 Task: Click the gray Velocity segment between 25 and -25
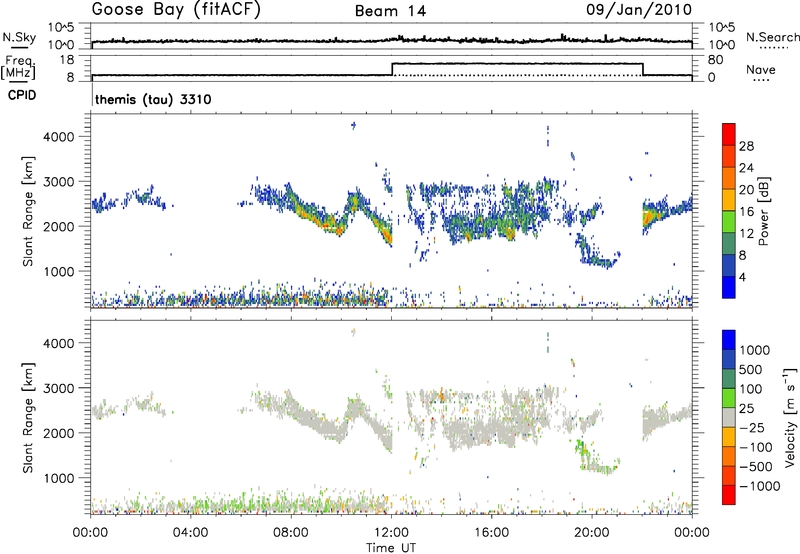[729, 417]
